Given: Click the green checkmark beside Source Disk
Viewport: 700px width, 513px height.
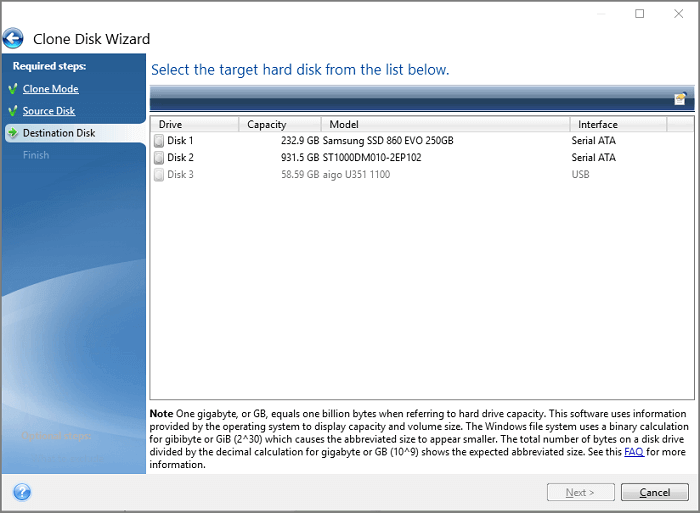Looking at the screenshot, I should click(13, 111).
